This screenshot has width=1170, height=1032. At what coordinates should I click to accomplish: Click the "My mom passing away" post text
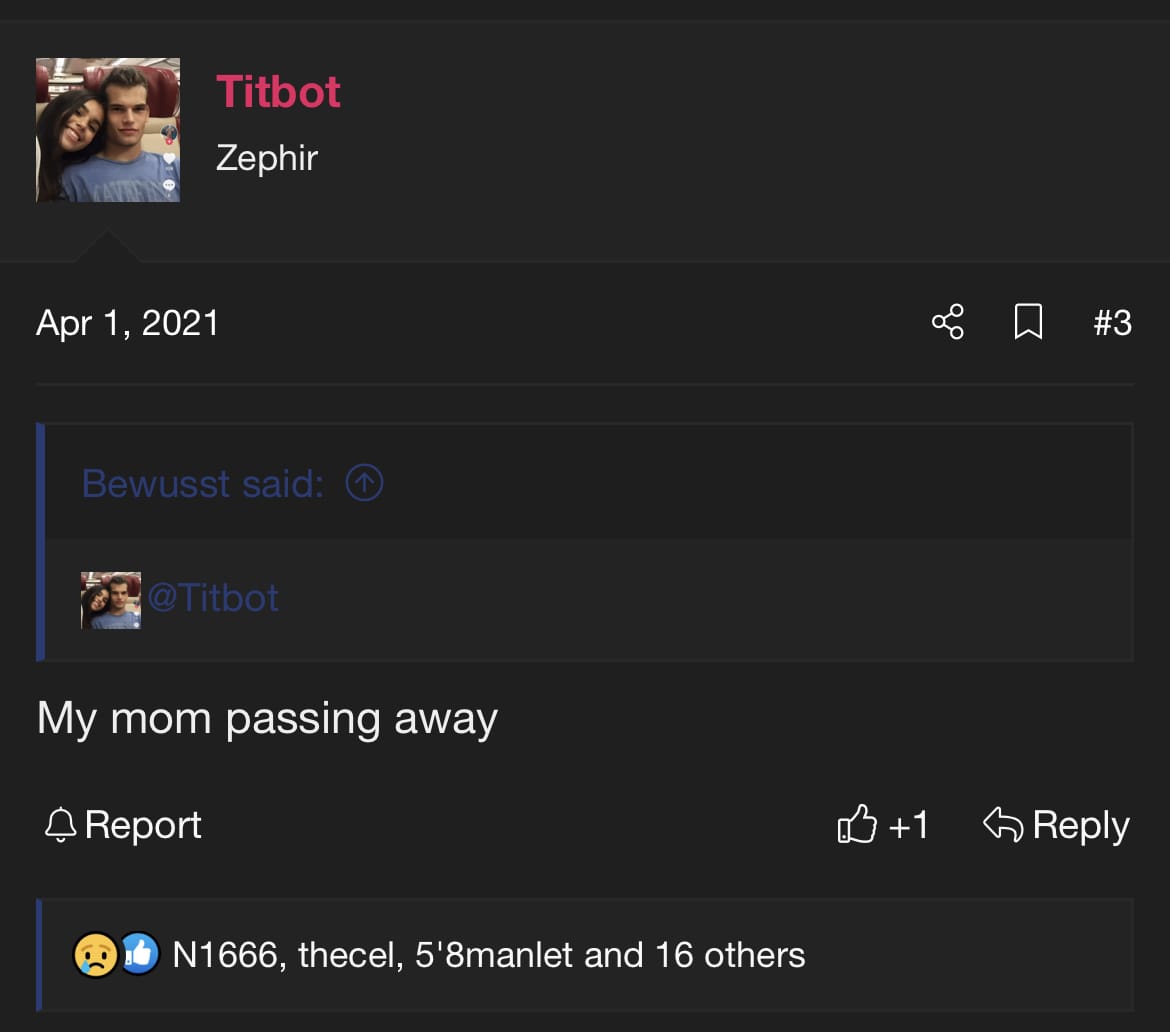coord(267,719)
